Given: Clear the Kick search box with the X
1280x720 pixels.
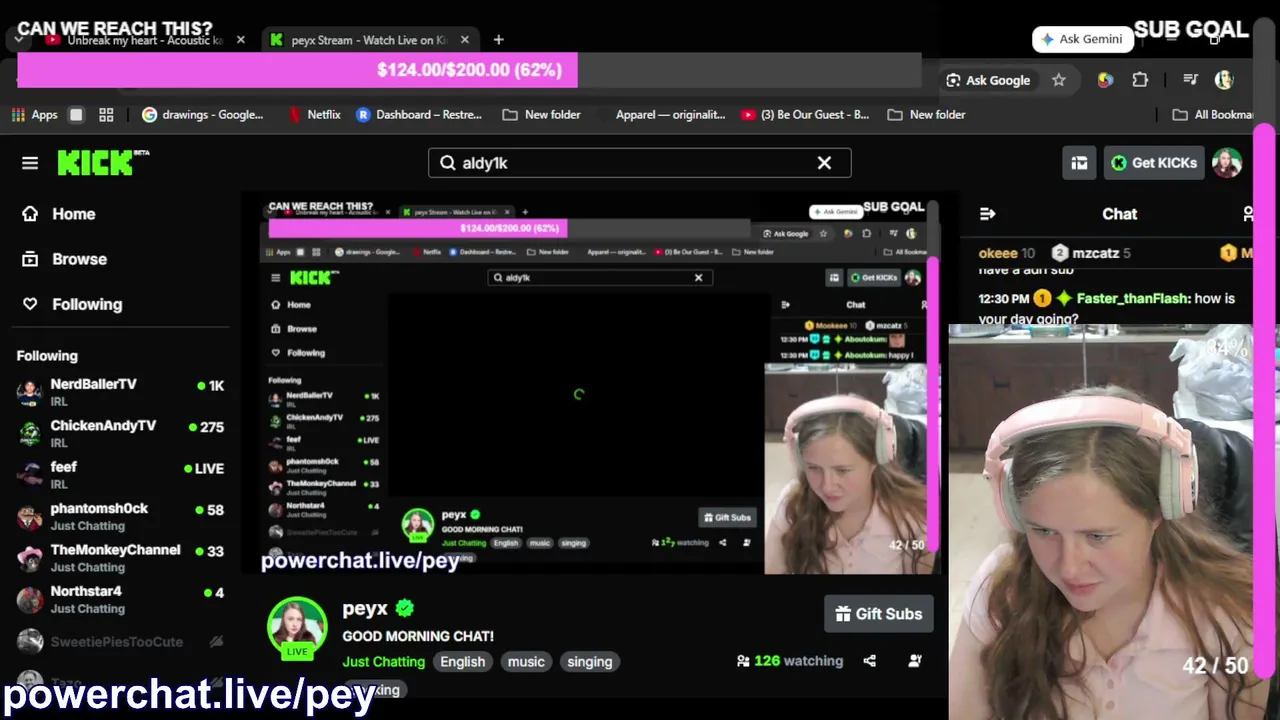Looking at the screenshot, I should pyautogui.click(x=824, y=163).
